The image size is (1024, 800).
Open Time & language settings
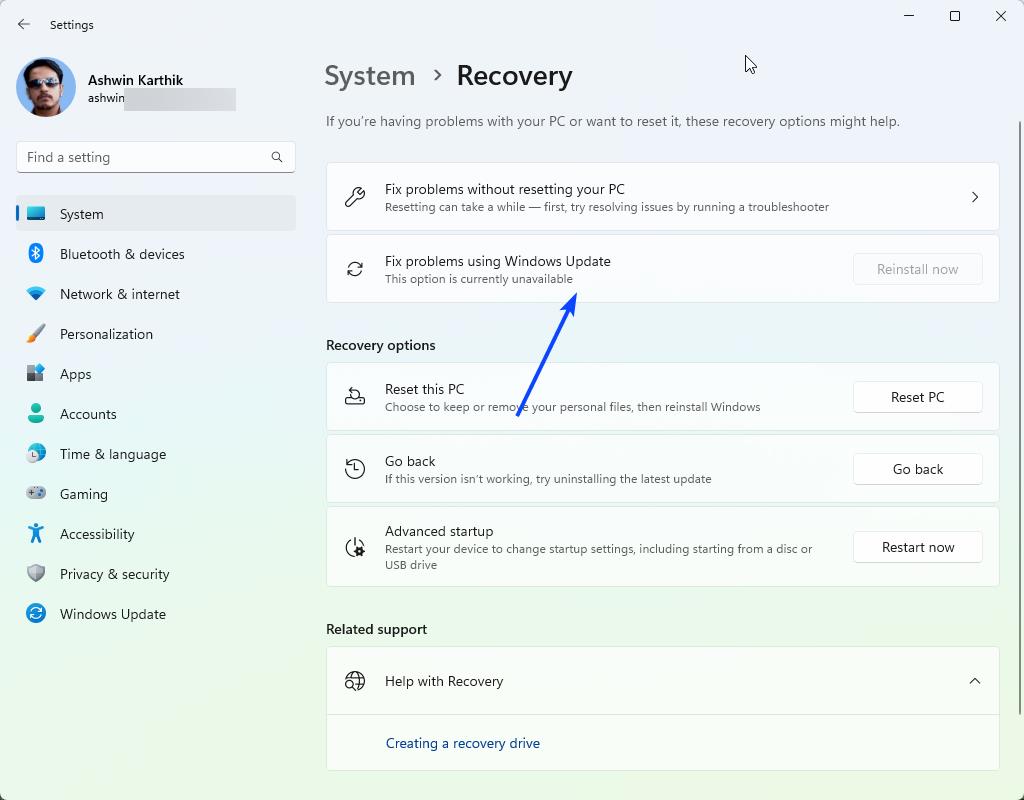click(35, 454)
